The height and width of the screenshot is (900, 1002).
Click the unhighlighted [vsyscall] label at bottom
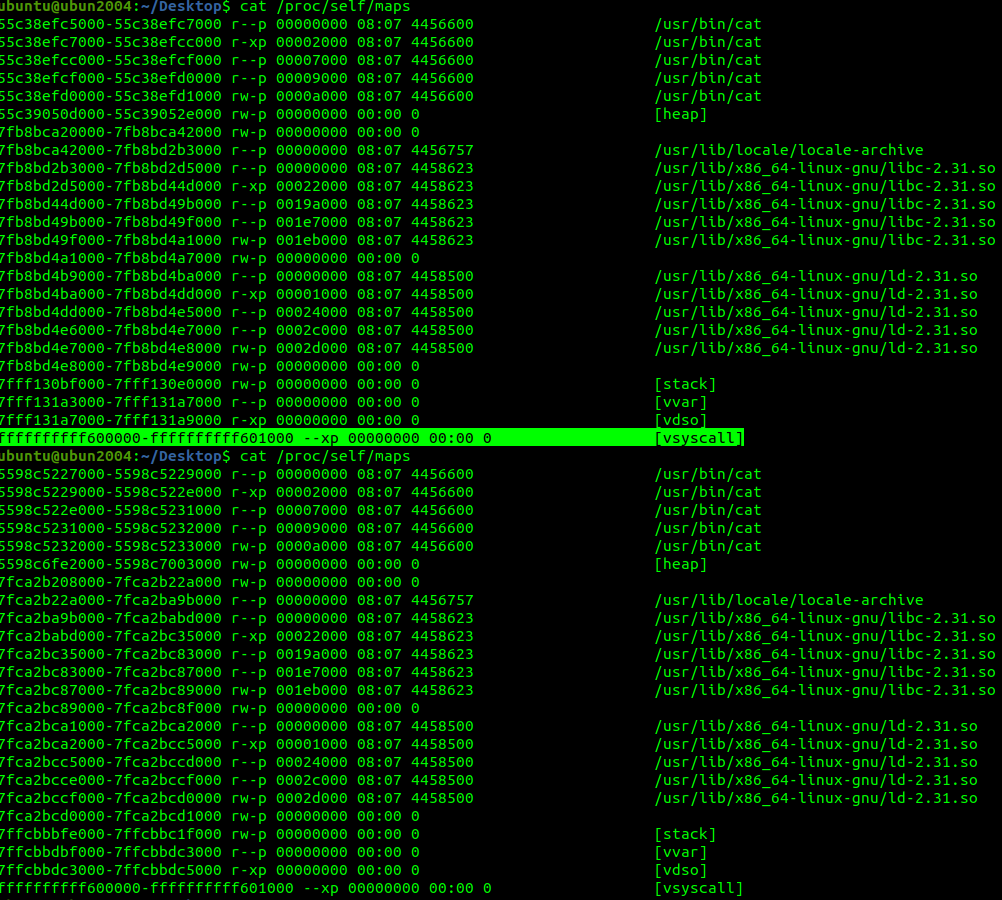[x=698, y=888]
